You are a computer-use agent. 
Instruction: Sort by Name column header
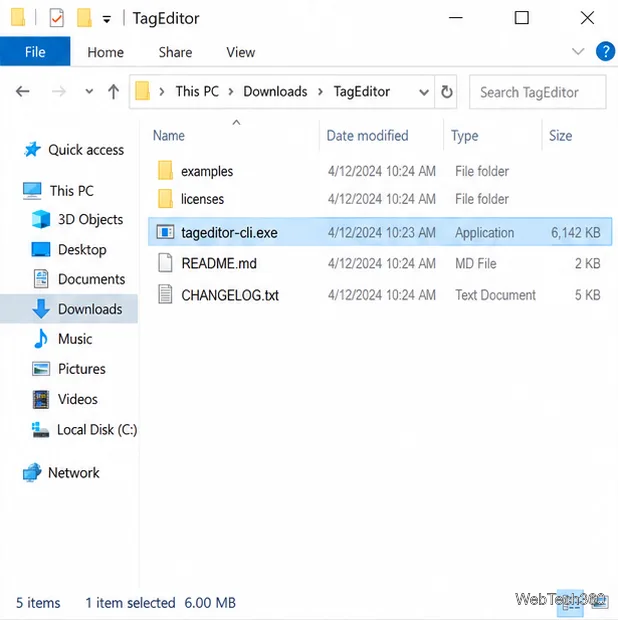pos(169,136)
